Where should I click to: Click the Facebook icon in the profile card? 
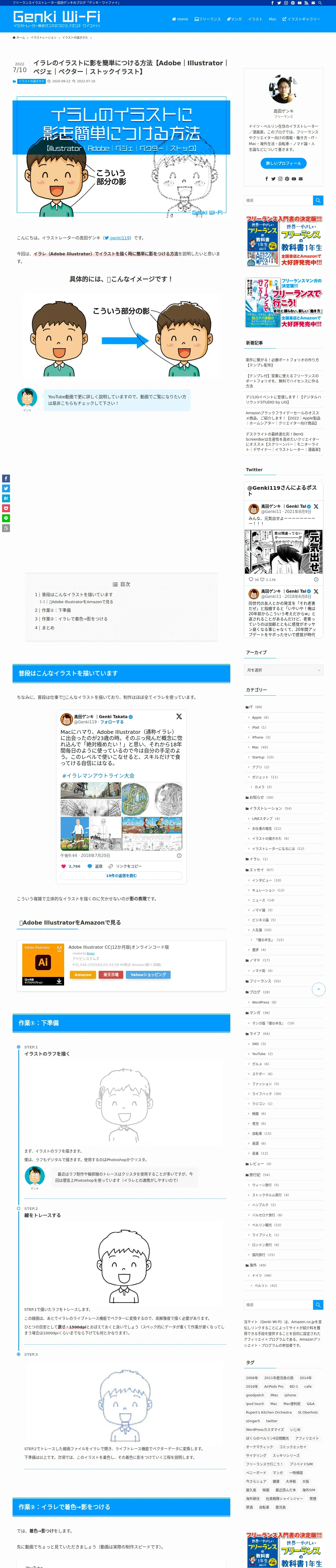click(x=266, y=179)
